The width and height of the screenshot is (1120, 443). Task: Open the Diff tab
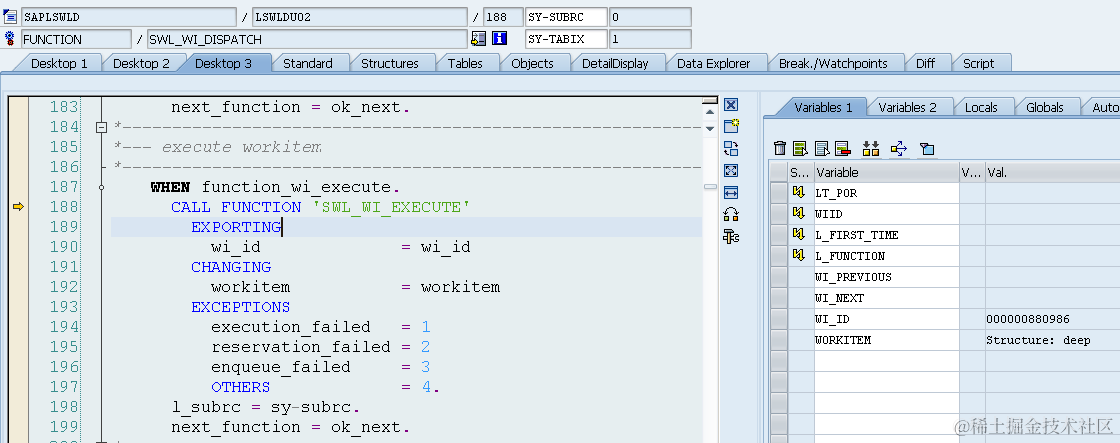(926, 63)
